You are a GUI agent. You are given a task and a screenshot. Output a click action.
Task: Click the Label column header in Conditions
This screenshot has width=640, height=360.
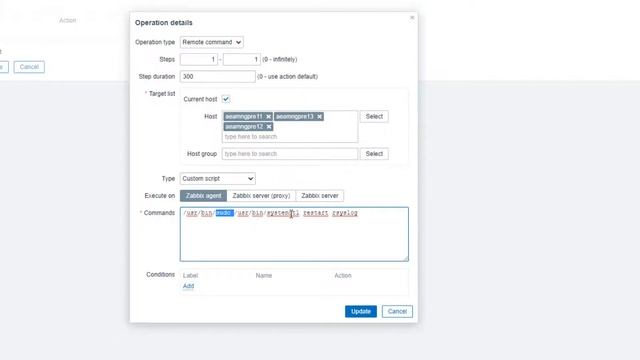190,276
